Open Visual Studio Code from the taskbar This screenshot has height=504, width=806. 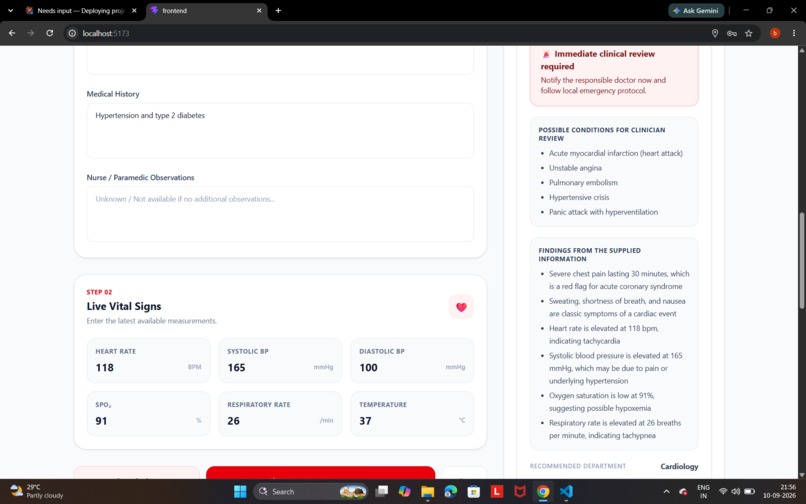point(566,492)
